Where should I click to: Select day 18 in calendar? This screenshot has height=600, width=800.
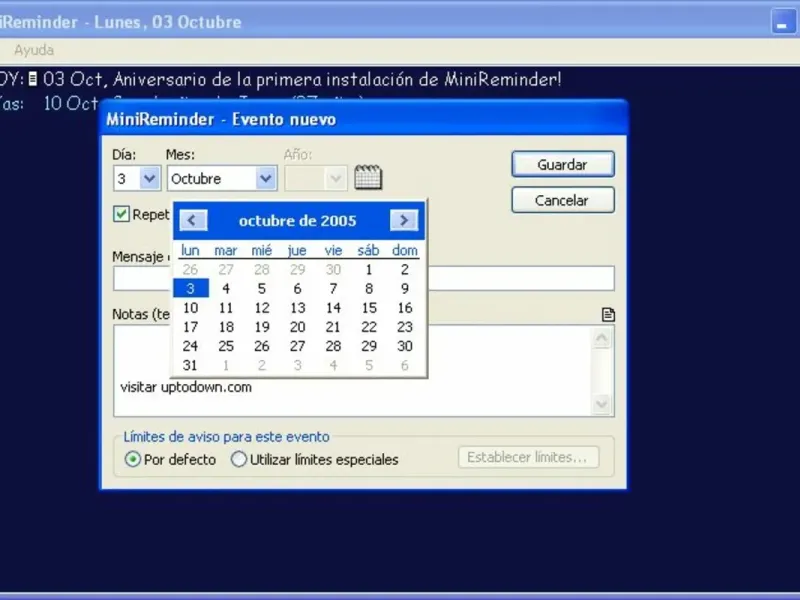click(226, 327)
